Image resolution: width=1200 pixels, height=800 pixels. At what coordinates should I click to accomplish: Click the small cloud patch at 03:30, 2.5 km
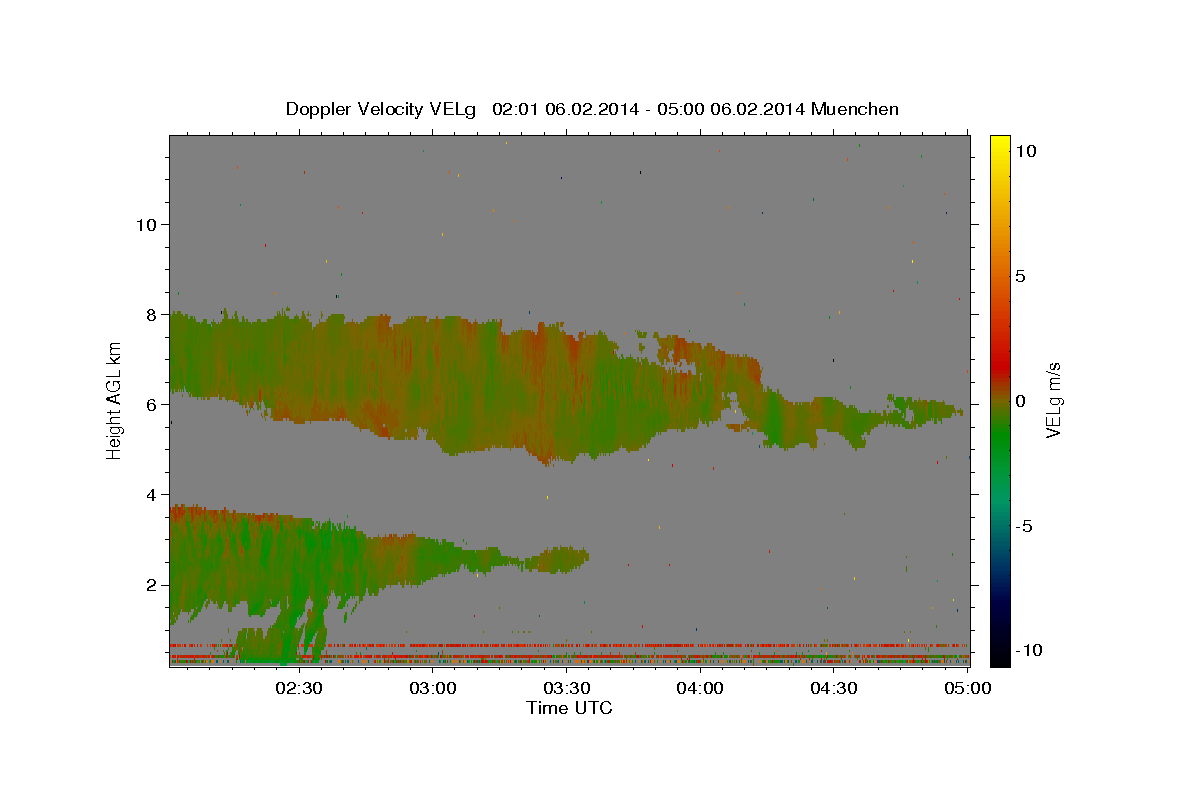click(x=558, y=559)
